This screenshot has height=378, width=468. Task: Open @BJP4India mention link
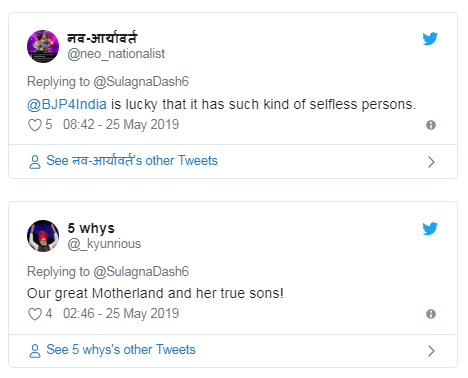tap(67, 104)
